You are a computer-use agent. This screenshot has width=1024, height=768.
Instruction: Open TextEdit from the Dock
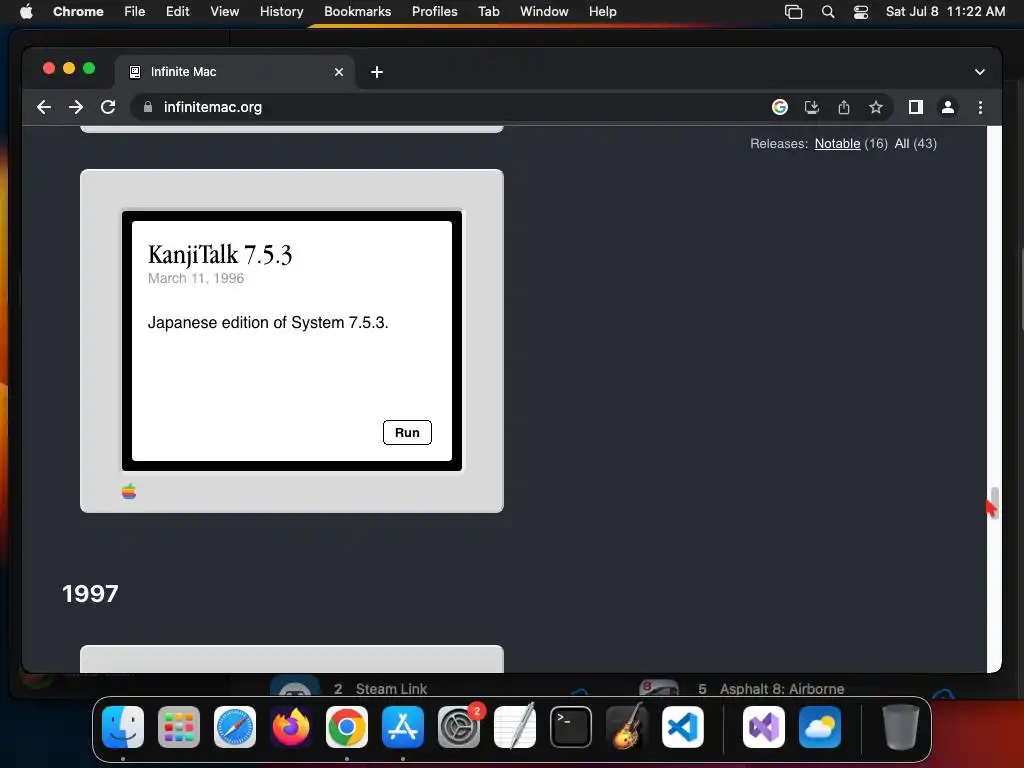(x=515, y=727)
